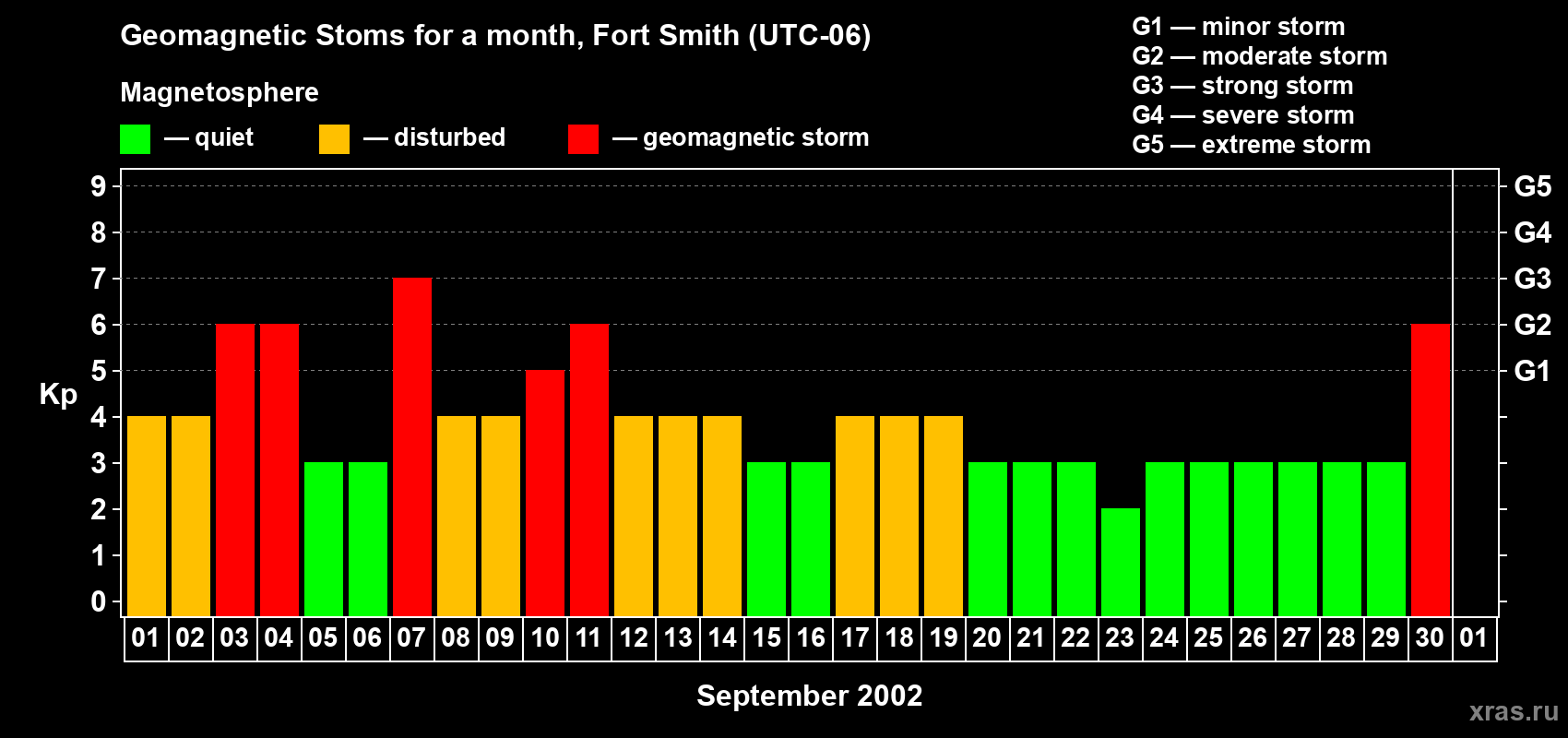Click the red bar for day 04
Image resolution: width=1568 pixels, height=738 pixels.
pyautogui.click(x=279, y=470)
